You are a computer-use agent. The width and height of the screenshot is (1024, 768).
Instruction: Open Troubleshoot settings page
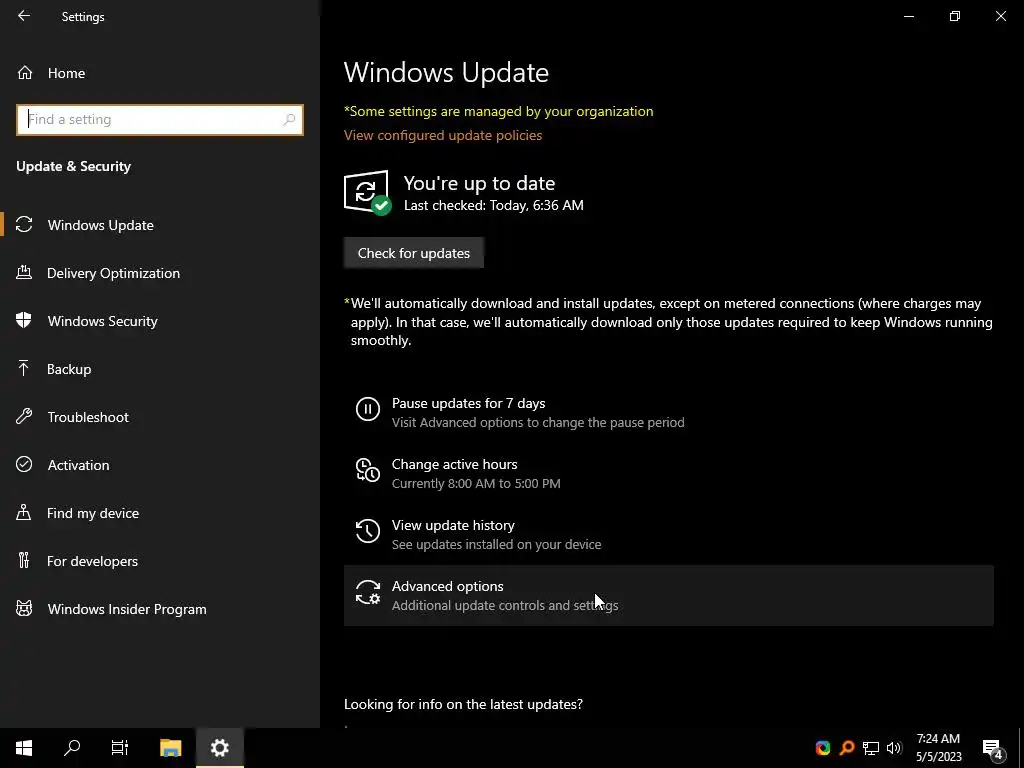(x=160, y=417)
